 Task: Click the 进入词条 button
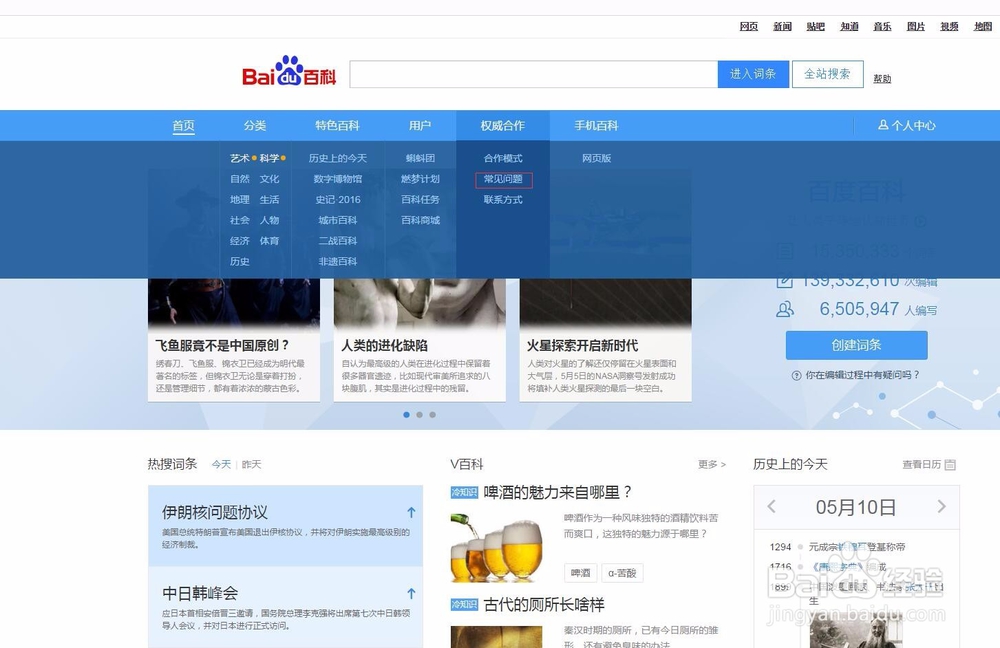(753, 74)
